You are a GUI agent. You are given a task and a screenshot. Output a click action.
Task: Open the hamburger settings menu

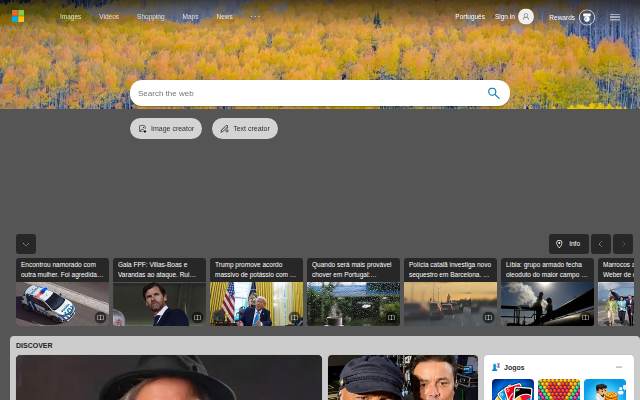coord(615,17)
